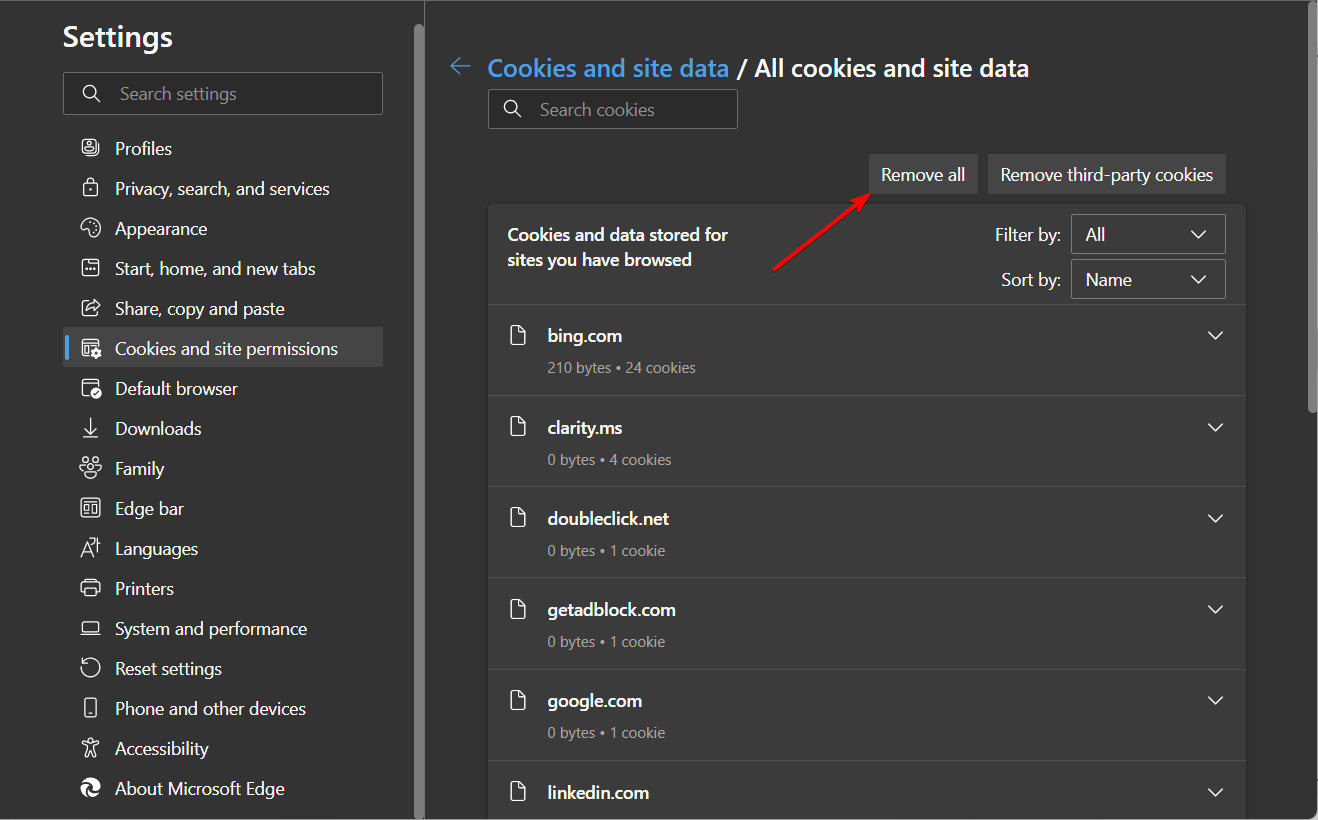1318x820 pixels.
Task: Click the Downloads arrow icon
Action: (x=91, y=428)
